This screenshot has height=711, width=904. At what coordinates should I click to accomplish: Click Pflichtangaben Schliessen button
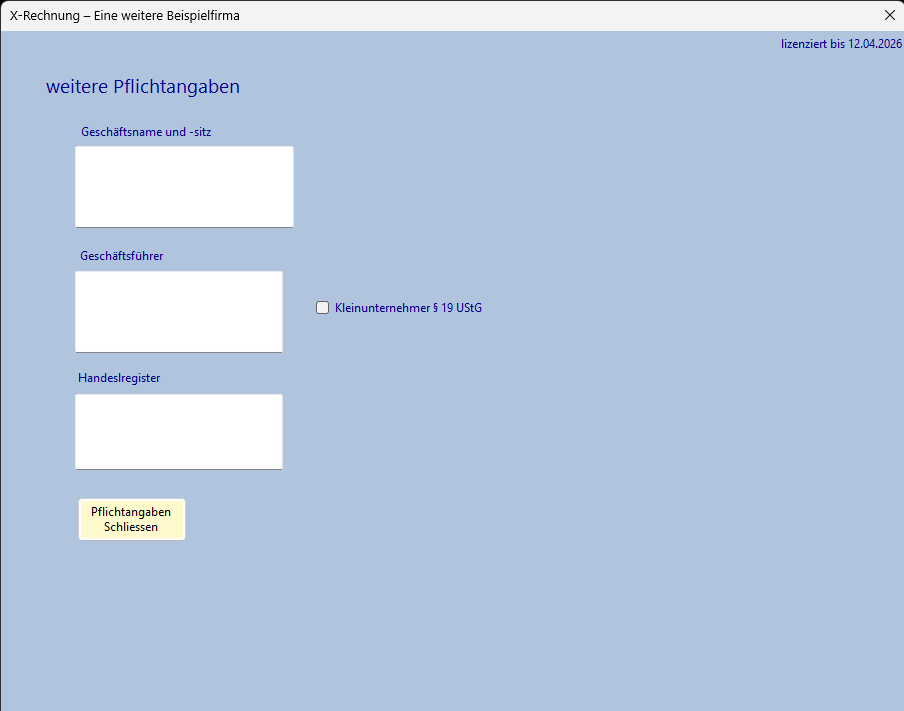click(x=132, y=520)
